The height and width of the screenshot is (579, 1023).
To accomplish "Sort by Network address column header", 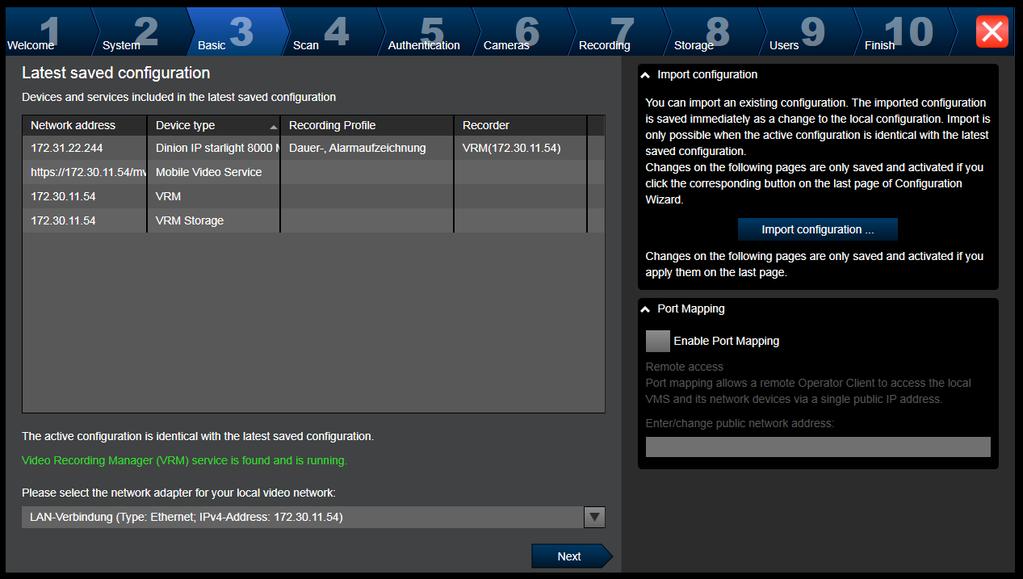I will tap(85, 125).
